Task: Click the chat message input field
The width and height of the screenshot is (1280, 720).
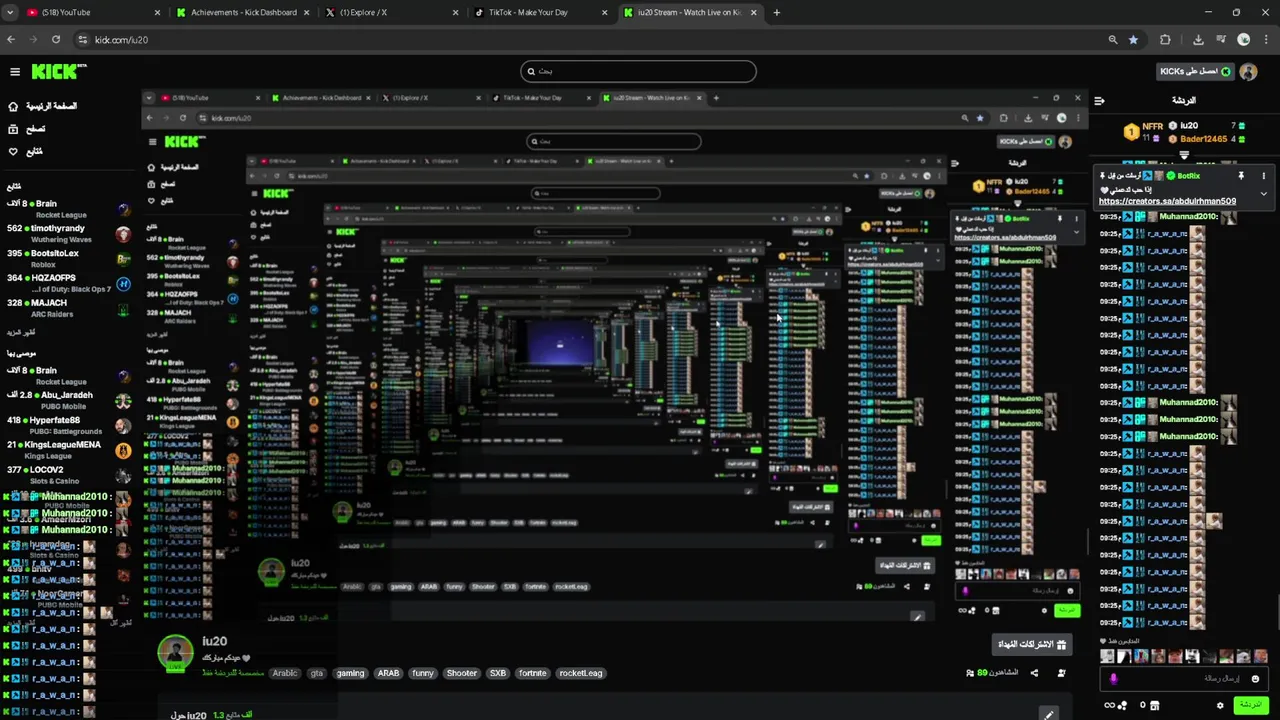Action: [x=1182, y=679]
